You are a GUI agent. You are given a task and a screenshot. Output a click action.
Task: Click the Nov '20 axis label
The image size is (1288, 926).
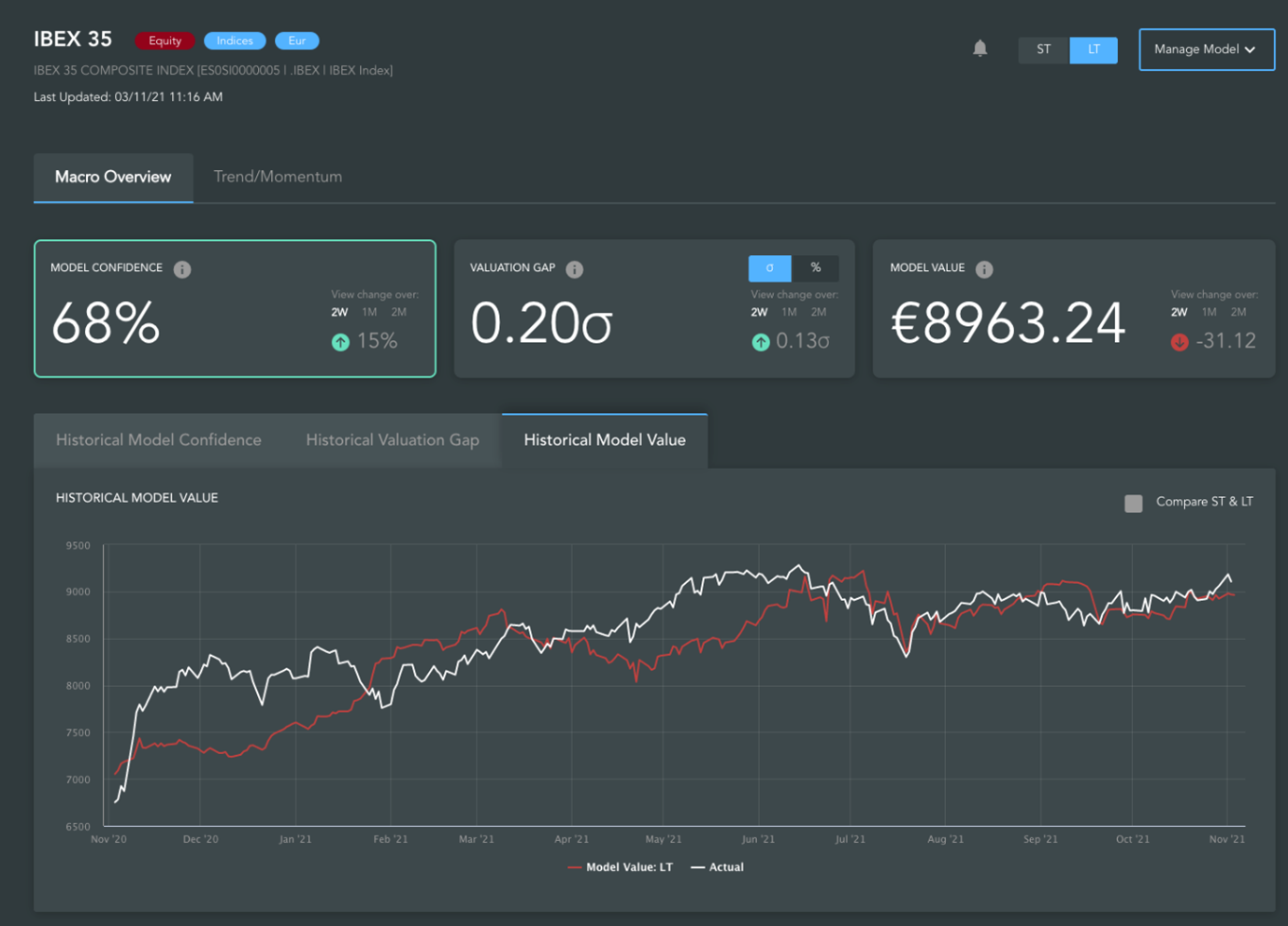coord(108,839)
